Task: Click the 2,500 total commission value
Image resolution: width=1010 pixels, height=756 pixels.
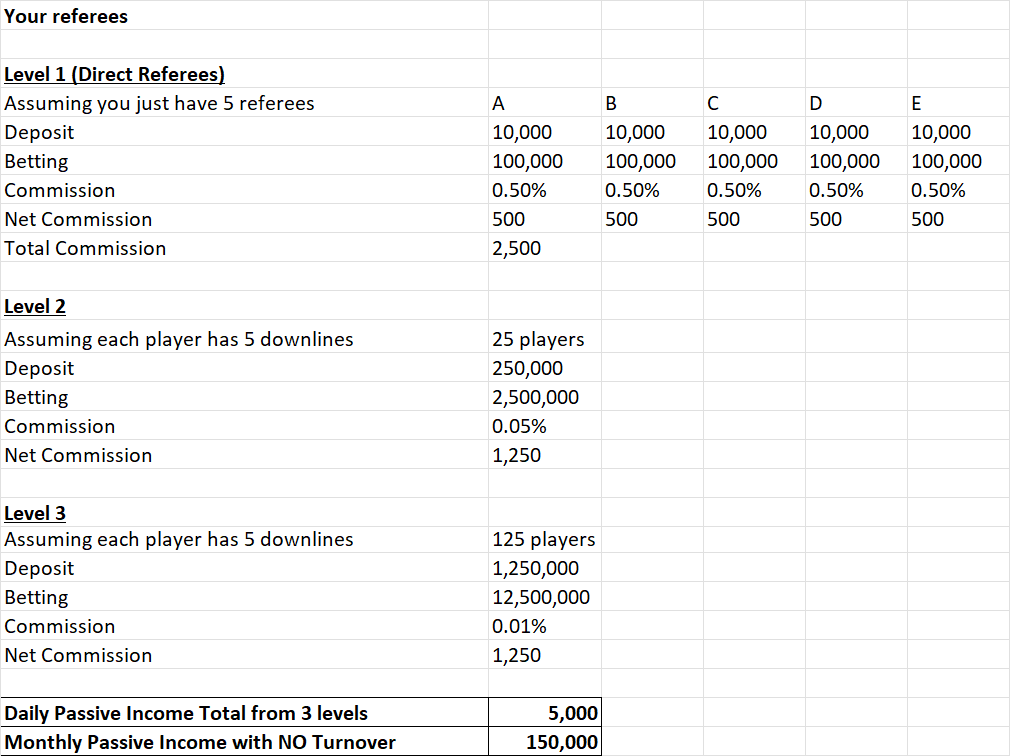Action: (x=517, y=248)
